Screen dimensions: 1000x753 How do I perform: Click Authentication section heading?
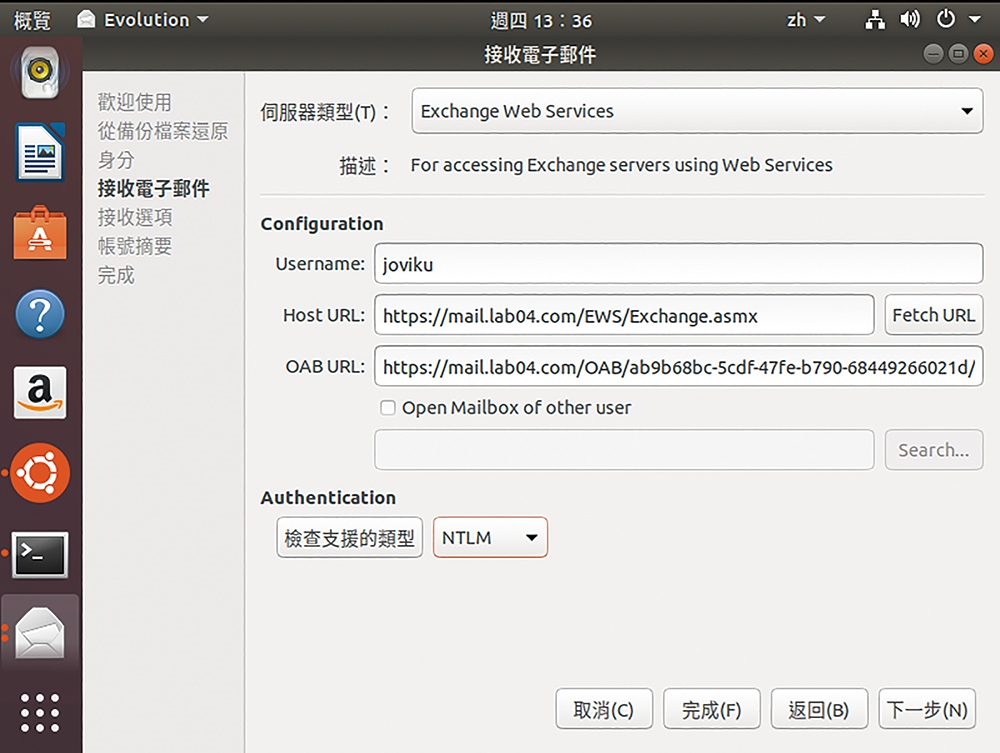pyautogui.click(x=328, y=497)
